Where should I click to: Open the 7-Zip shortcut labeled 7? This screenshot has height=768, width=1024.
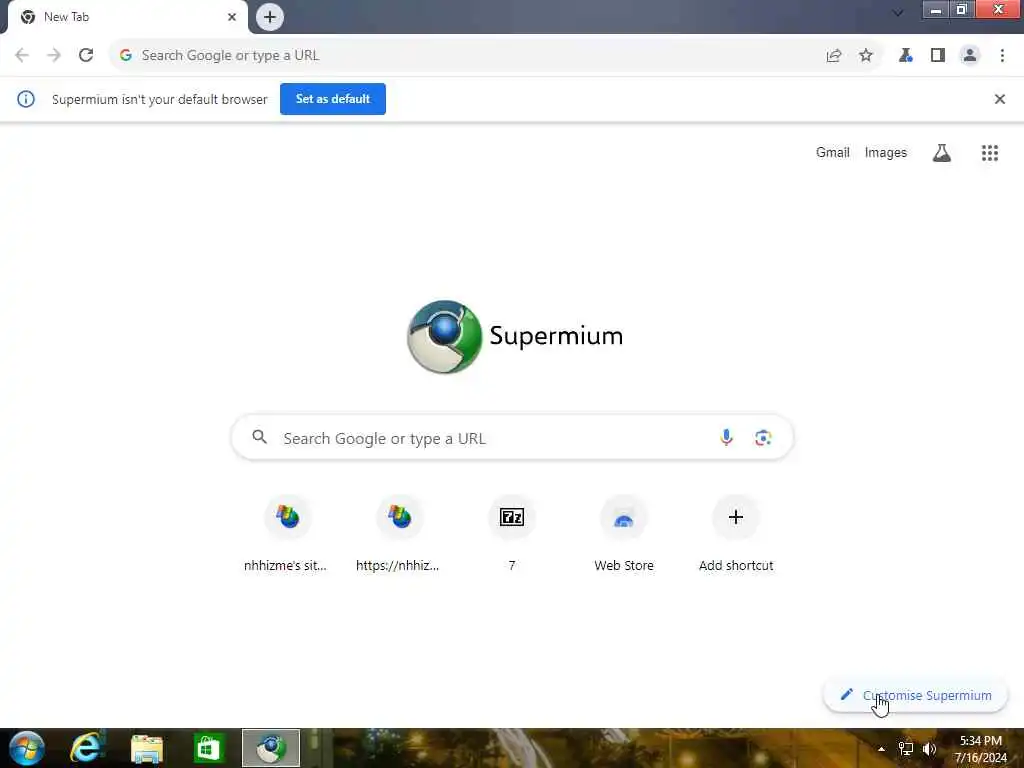pyautogui.click(x=512, y=534)
